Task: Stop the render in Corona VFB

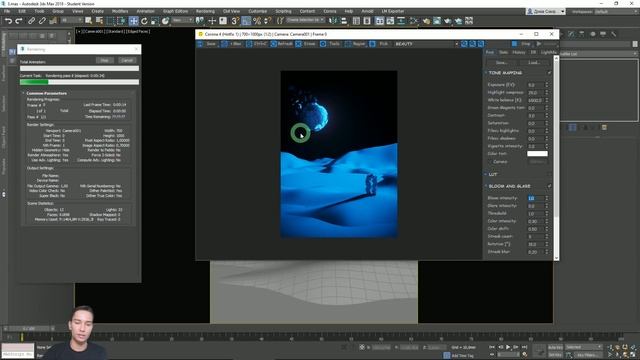Action: [x=522, y=44]
